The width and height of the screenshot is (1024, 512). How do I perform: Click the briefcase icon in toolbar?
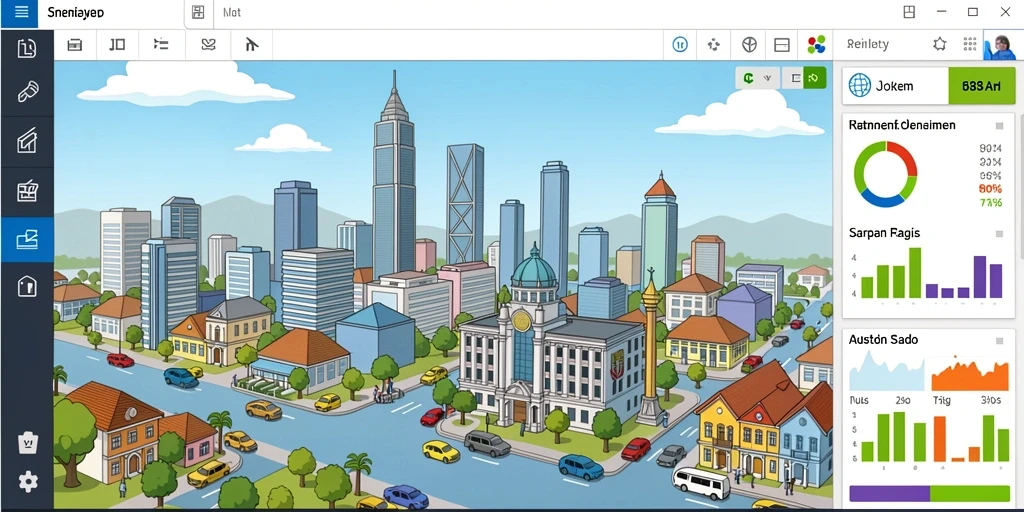pos(75,44)
